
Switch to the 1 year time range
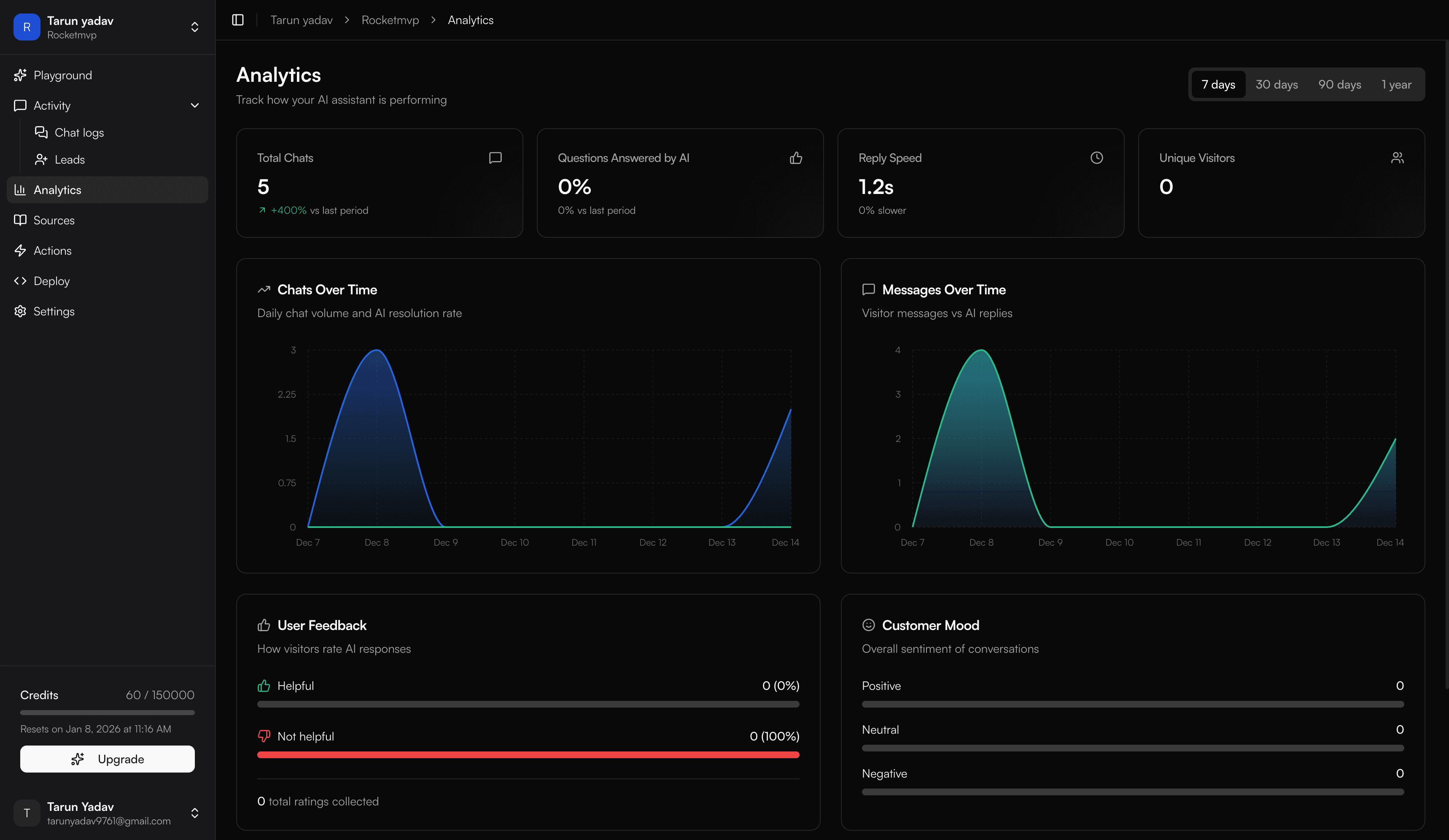click(x=1396, y=84)
